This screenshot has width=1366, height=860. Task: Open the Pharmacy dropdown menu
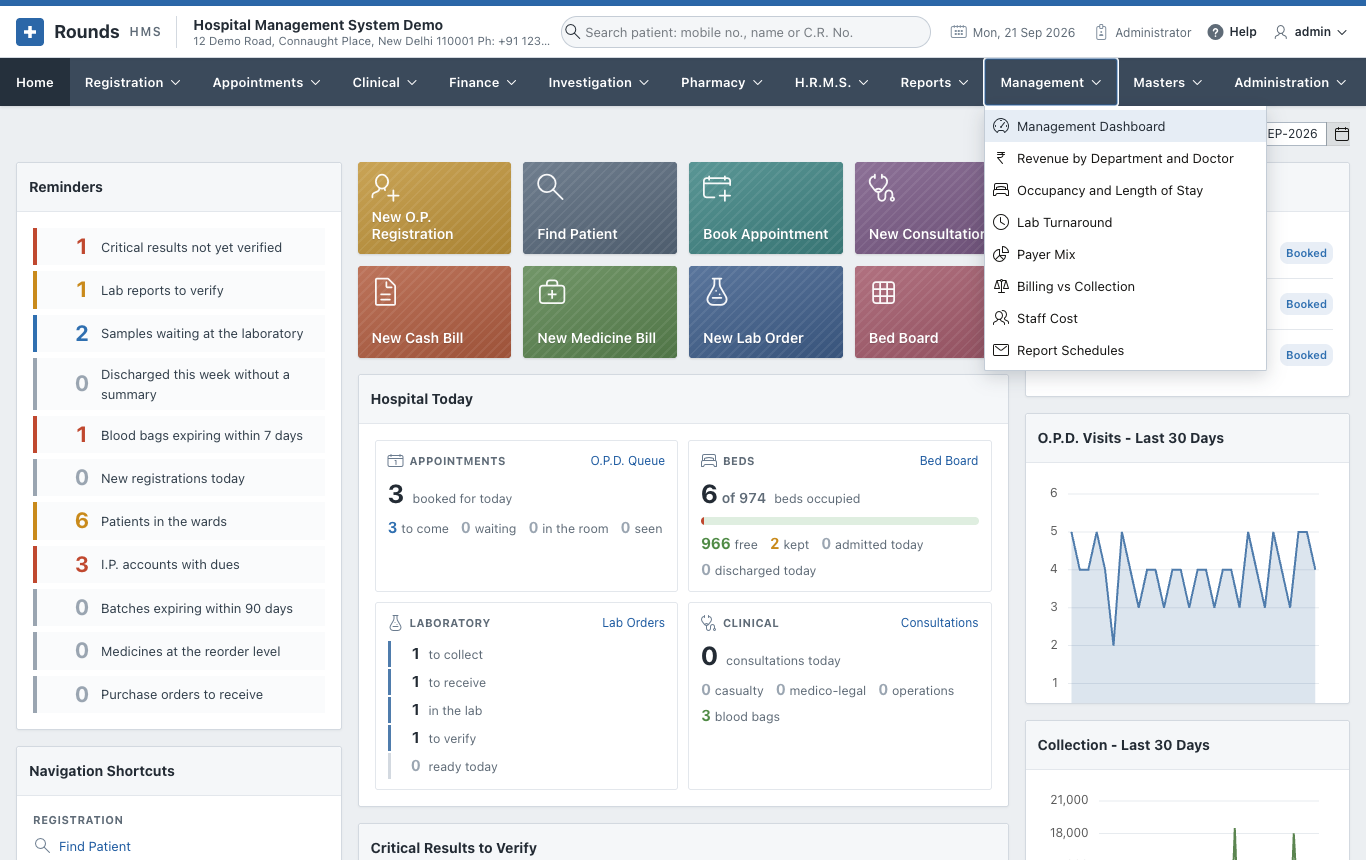(x=722, y=82)
